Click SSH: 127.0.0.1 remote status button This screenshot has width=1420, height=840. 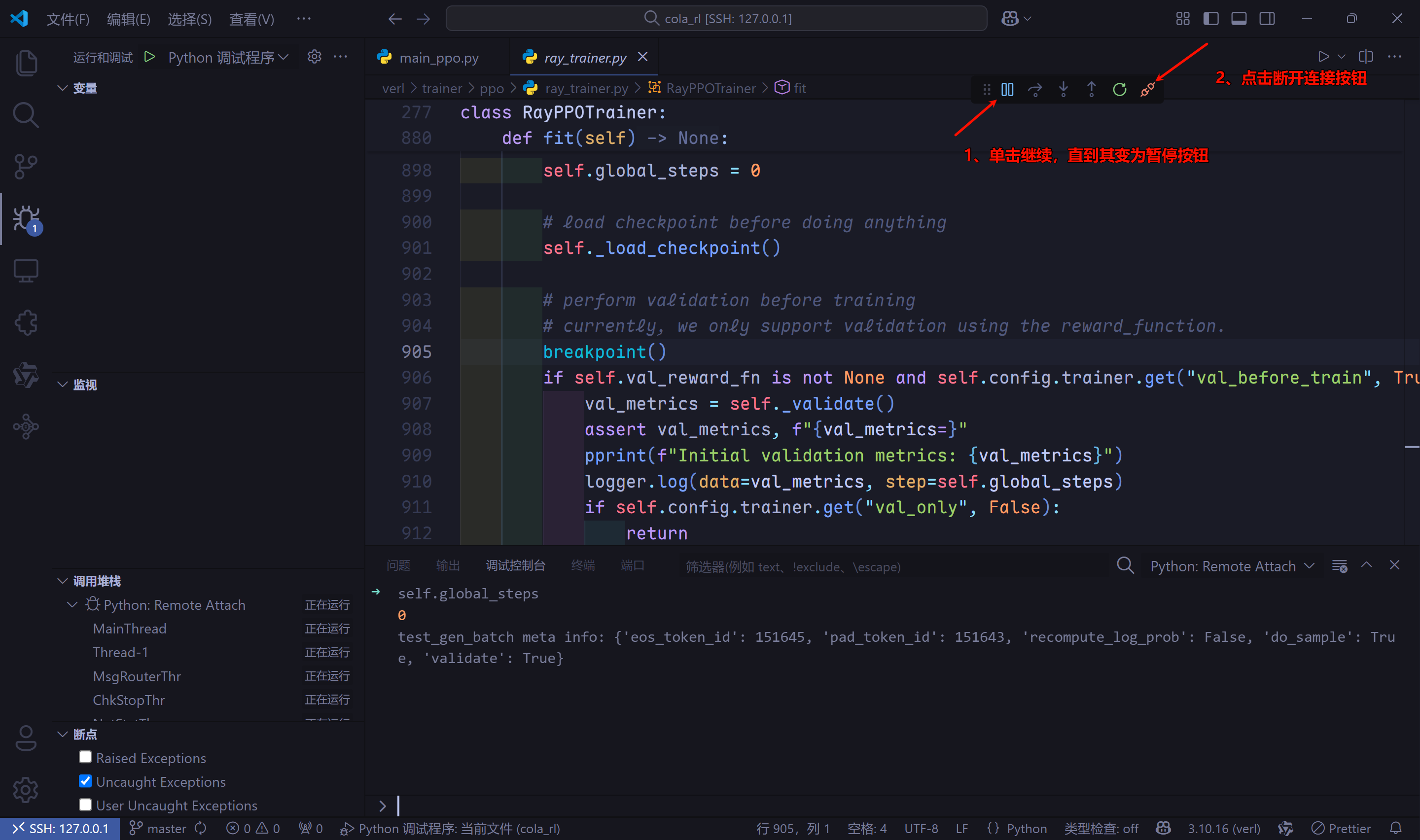pos(60,829)
